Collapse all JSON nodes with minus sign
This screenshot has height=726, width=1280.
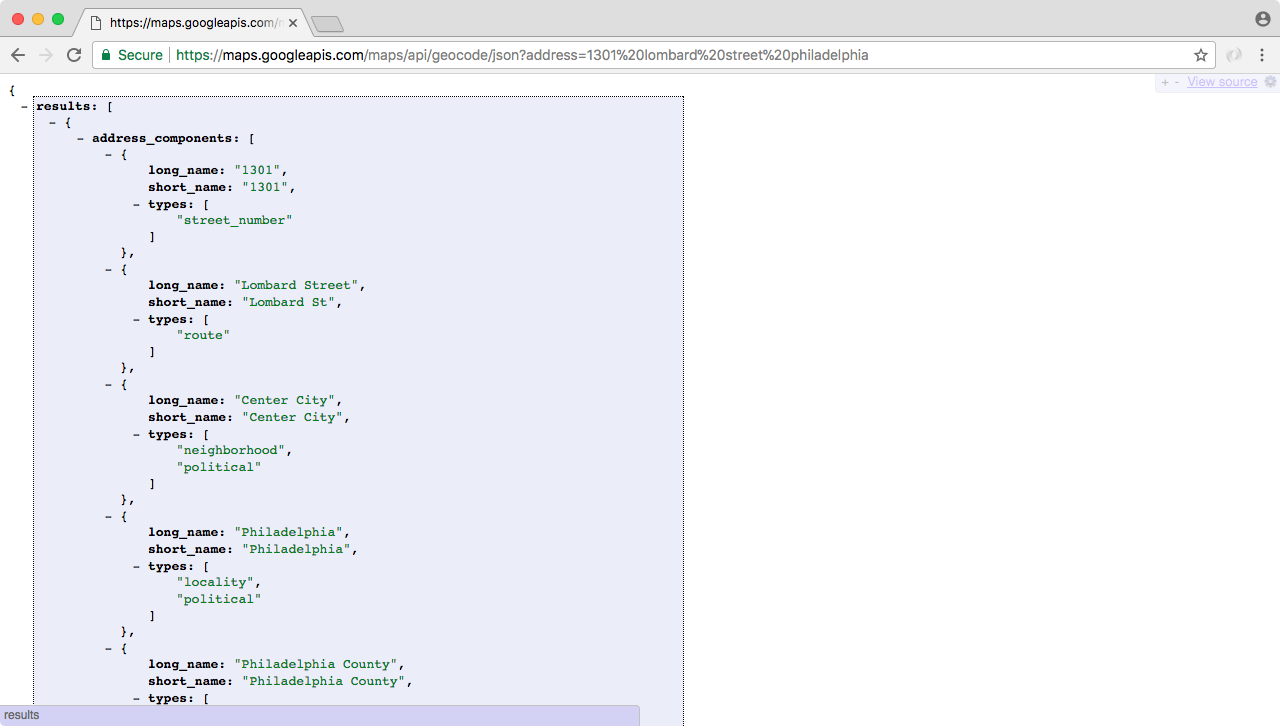coord(1176,82)
